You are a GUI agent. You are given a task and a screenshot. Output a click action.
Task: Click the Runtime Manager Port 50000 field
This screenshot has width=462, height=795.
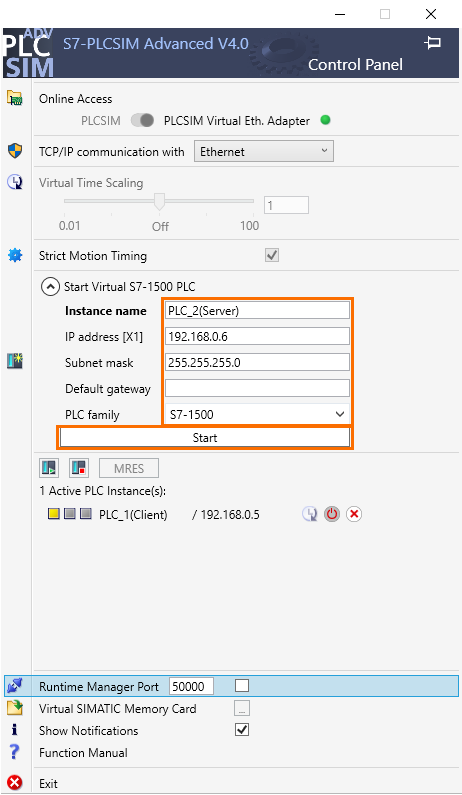(x=191, y=686)
